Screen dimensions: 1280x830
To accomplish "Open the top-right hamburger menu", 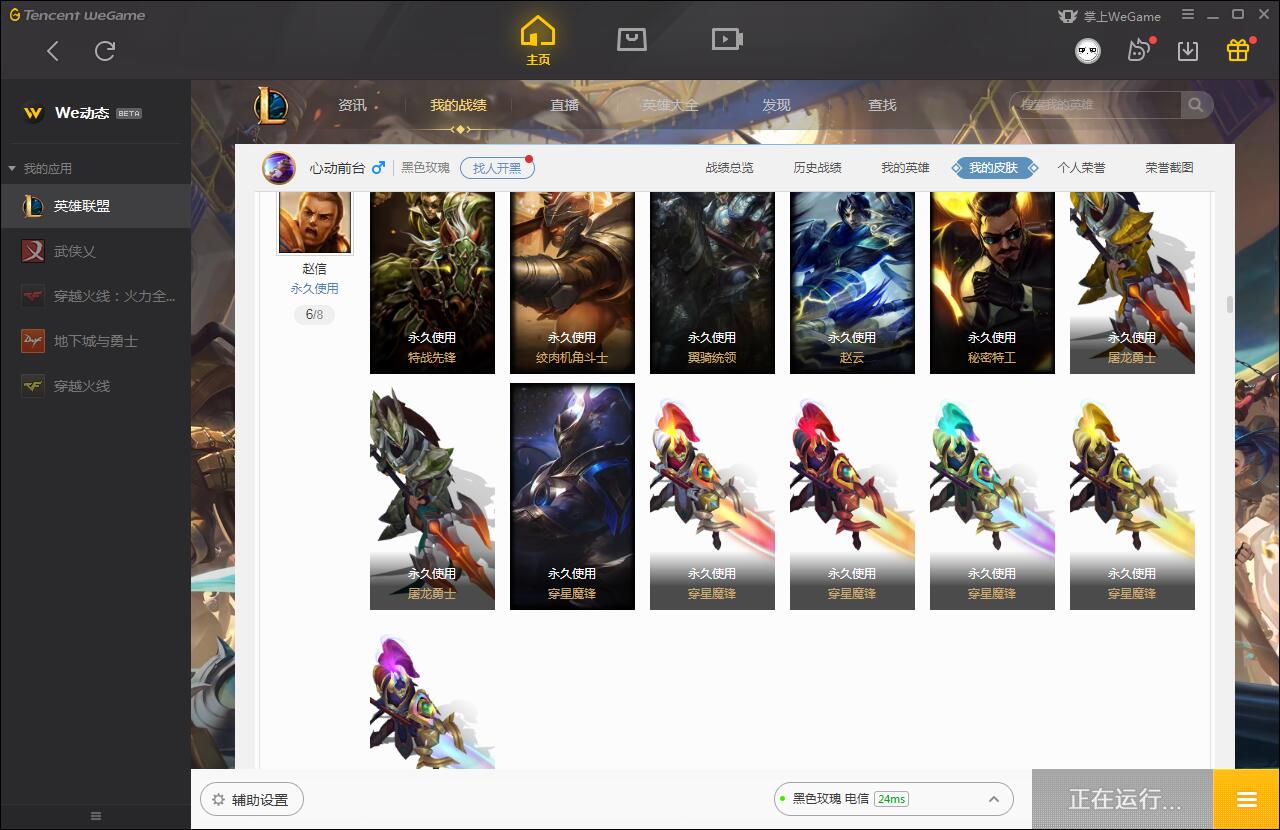I will pyautogui.click(x=1188, y=14).
